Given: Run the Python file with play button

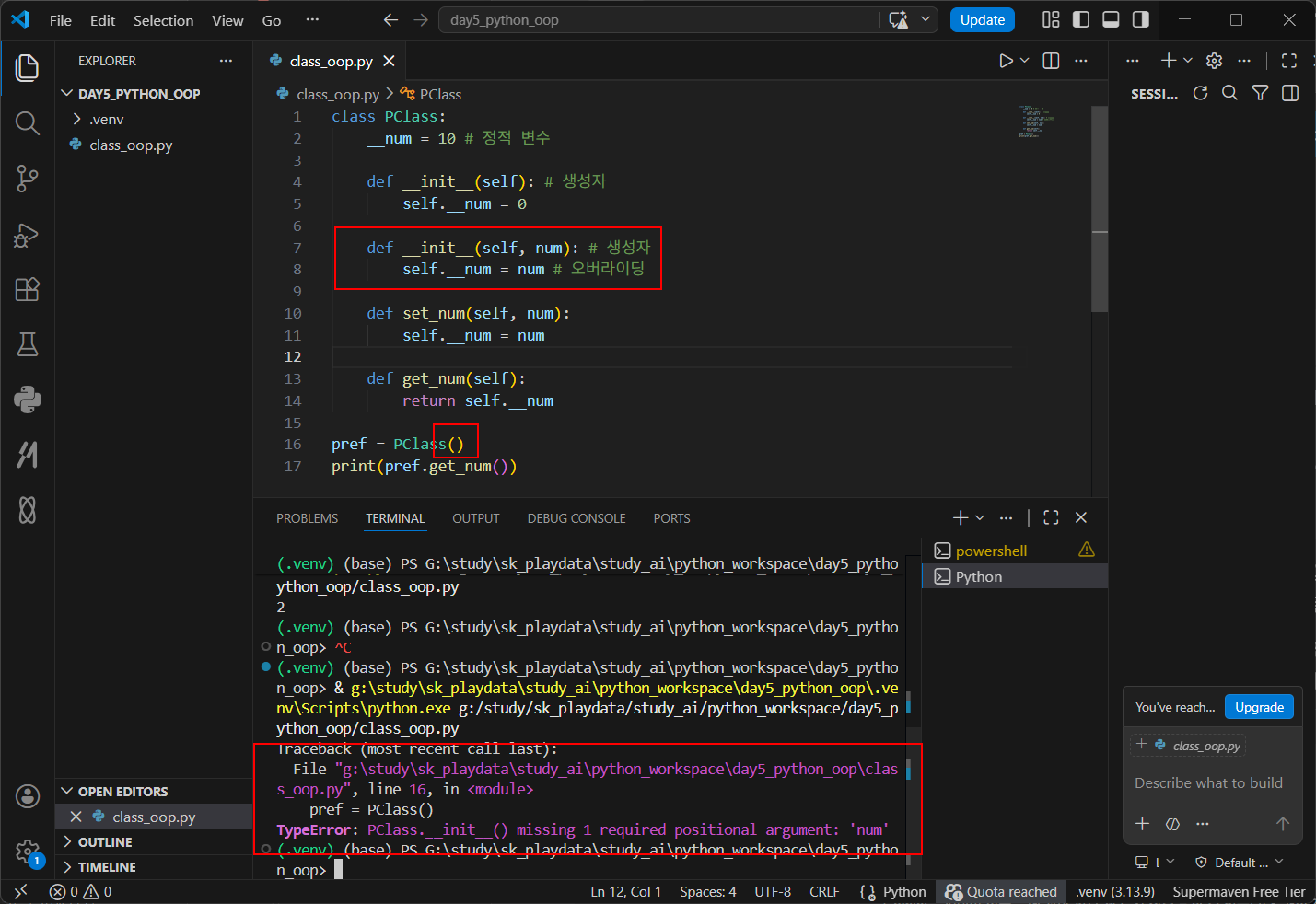Looking at the screenshot, I should pyautogui.click(x=1007, y=61).
